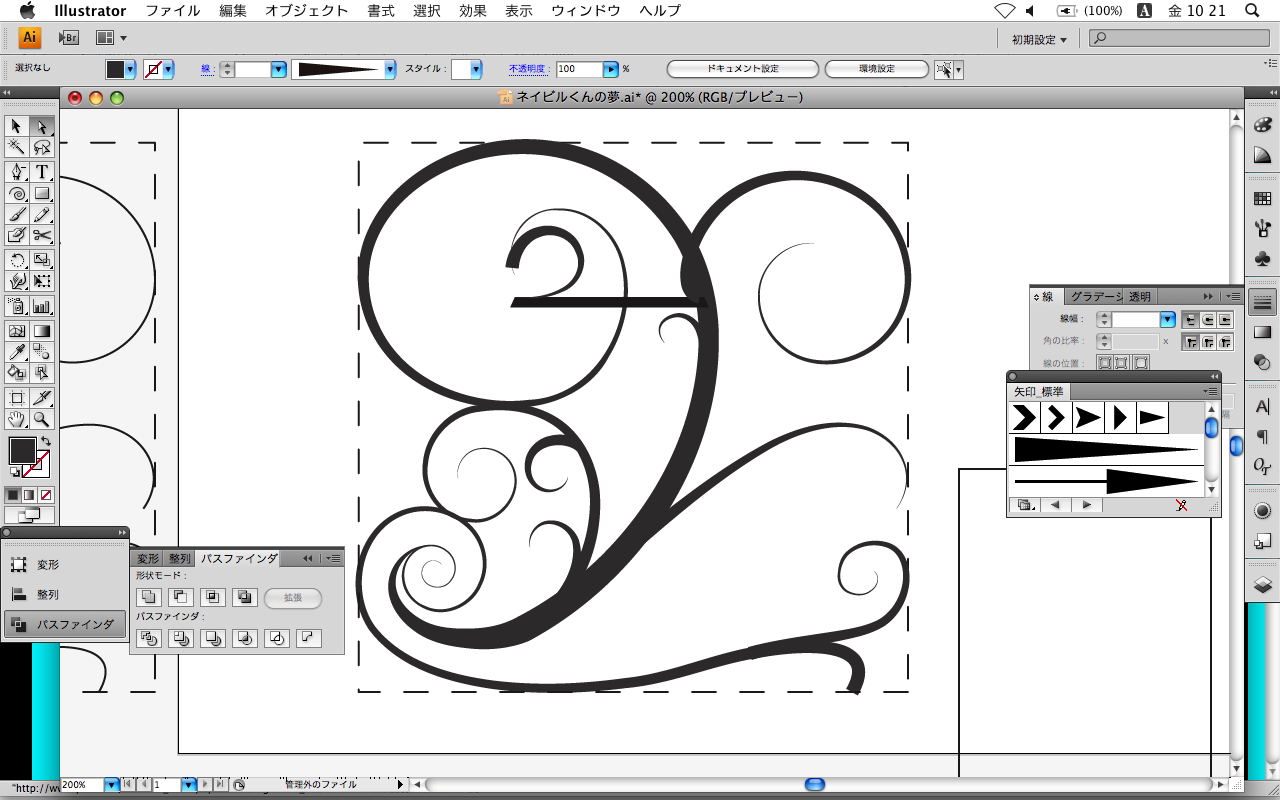Screen dimensions: 1280x800
Task: Click the first Pathfinder divide icon
Action: point(149,638)
